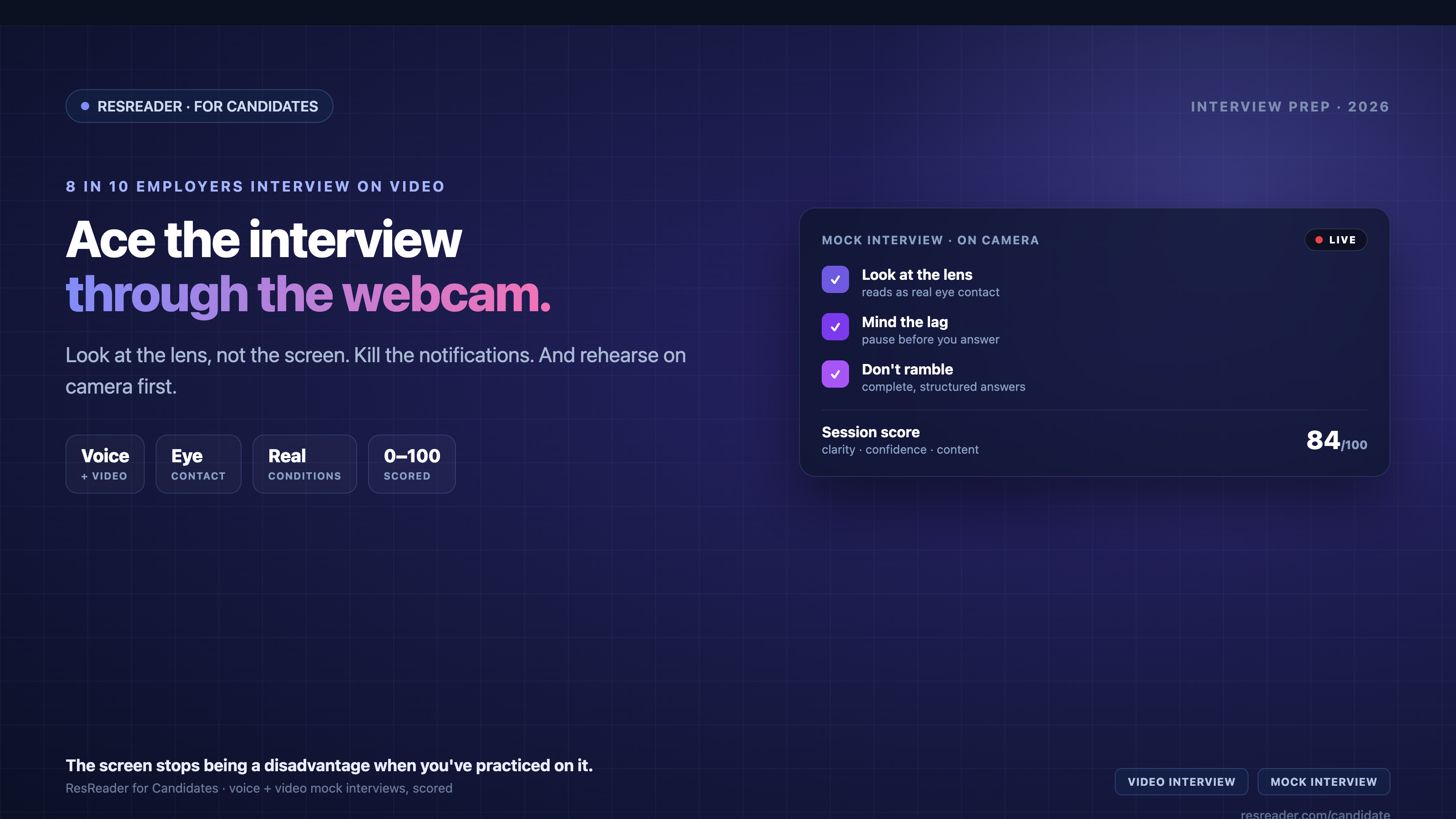1456x819 pixels.
Task: Click the RESREADER · FOR CANDIDATES badge
Action: 199,106
